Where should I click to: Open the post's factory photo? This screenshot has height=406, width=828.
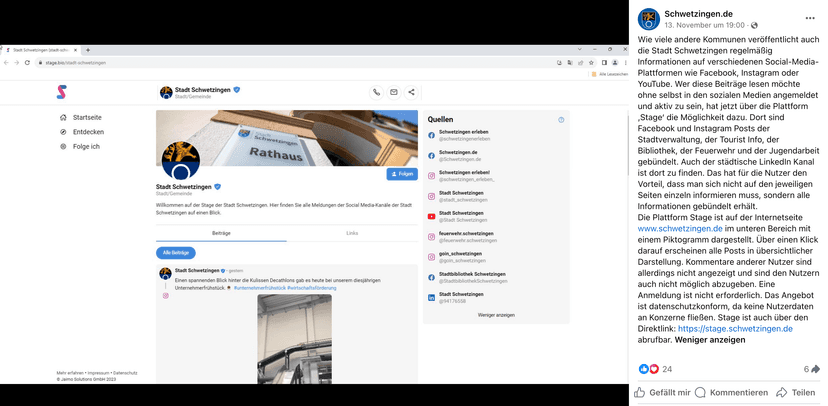(x=295, y=338)
